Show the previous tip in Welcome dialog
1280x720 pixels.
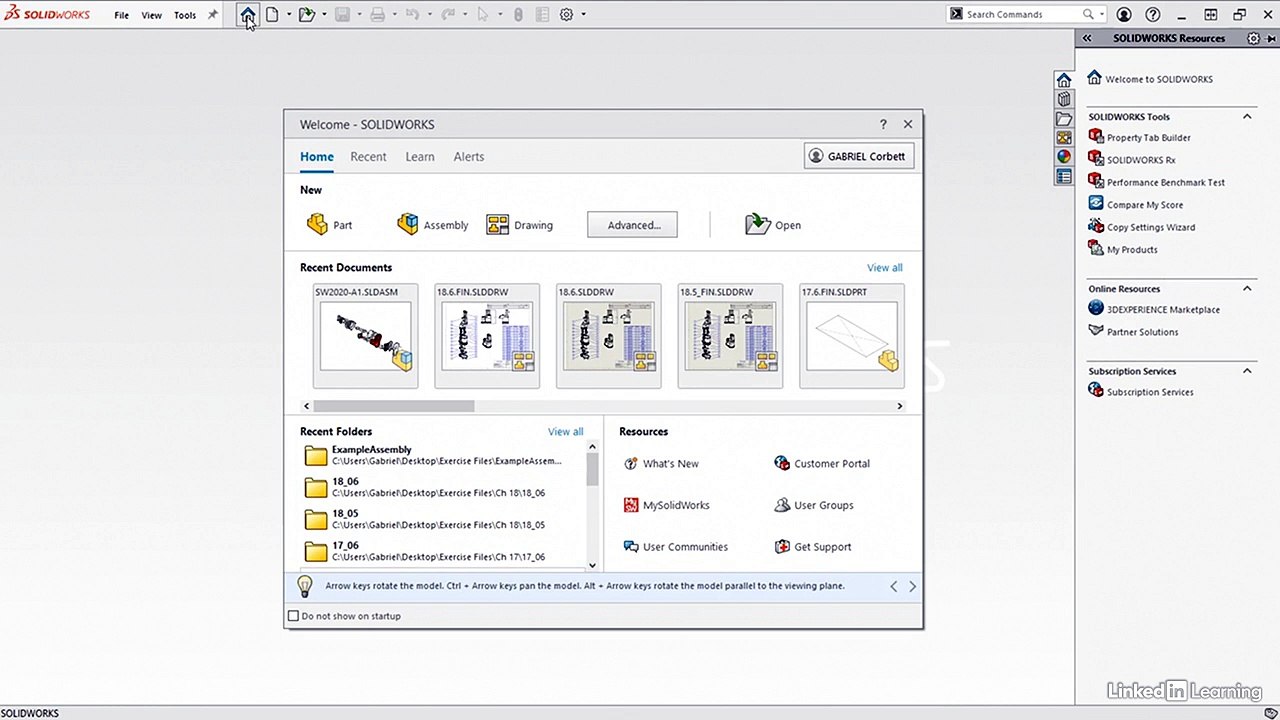coord(894,587)
